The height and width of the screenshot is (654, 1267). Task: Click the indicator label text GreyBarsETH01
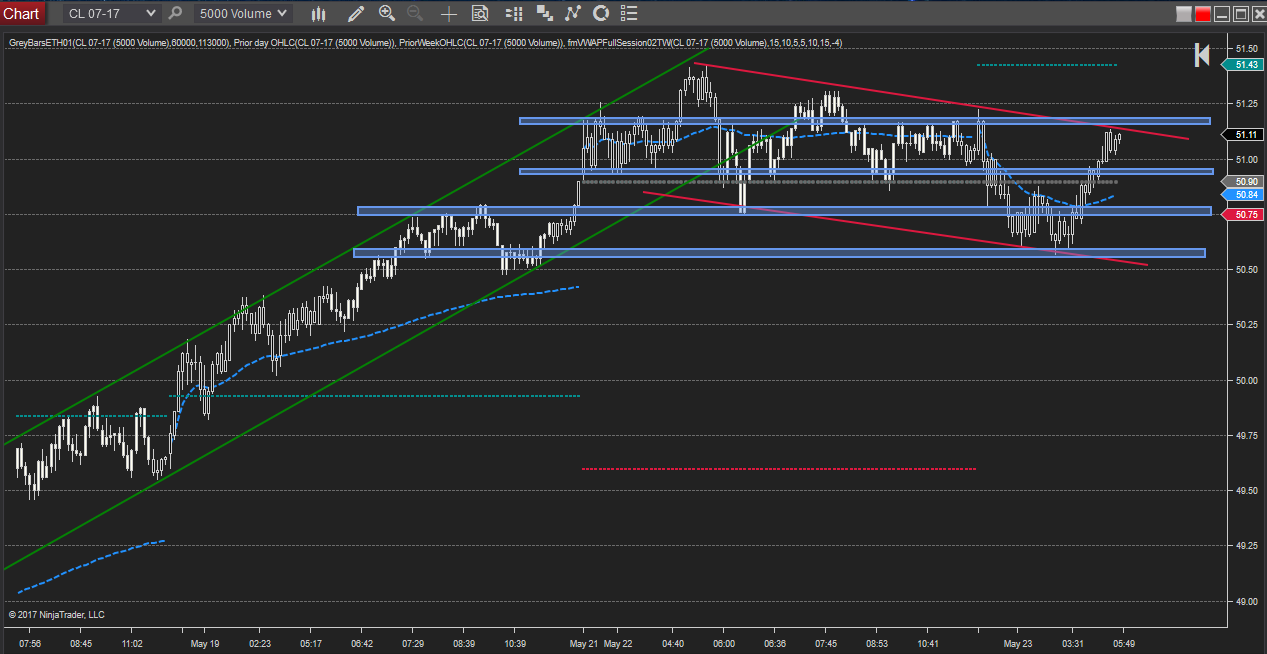click(x=41, y=43)
